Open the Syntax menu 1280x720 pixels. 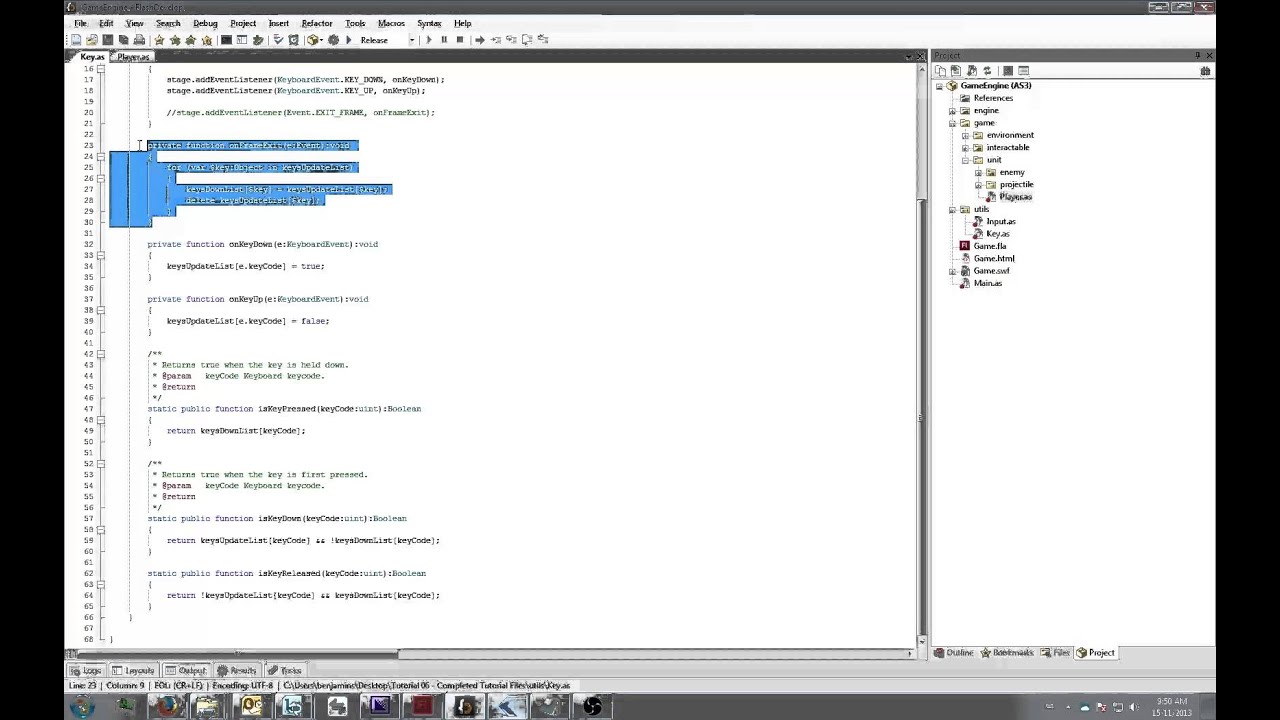coord(429,23)
